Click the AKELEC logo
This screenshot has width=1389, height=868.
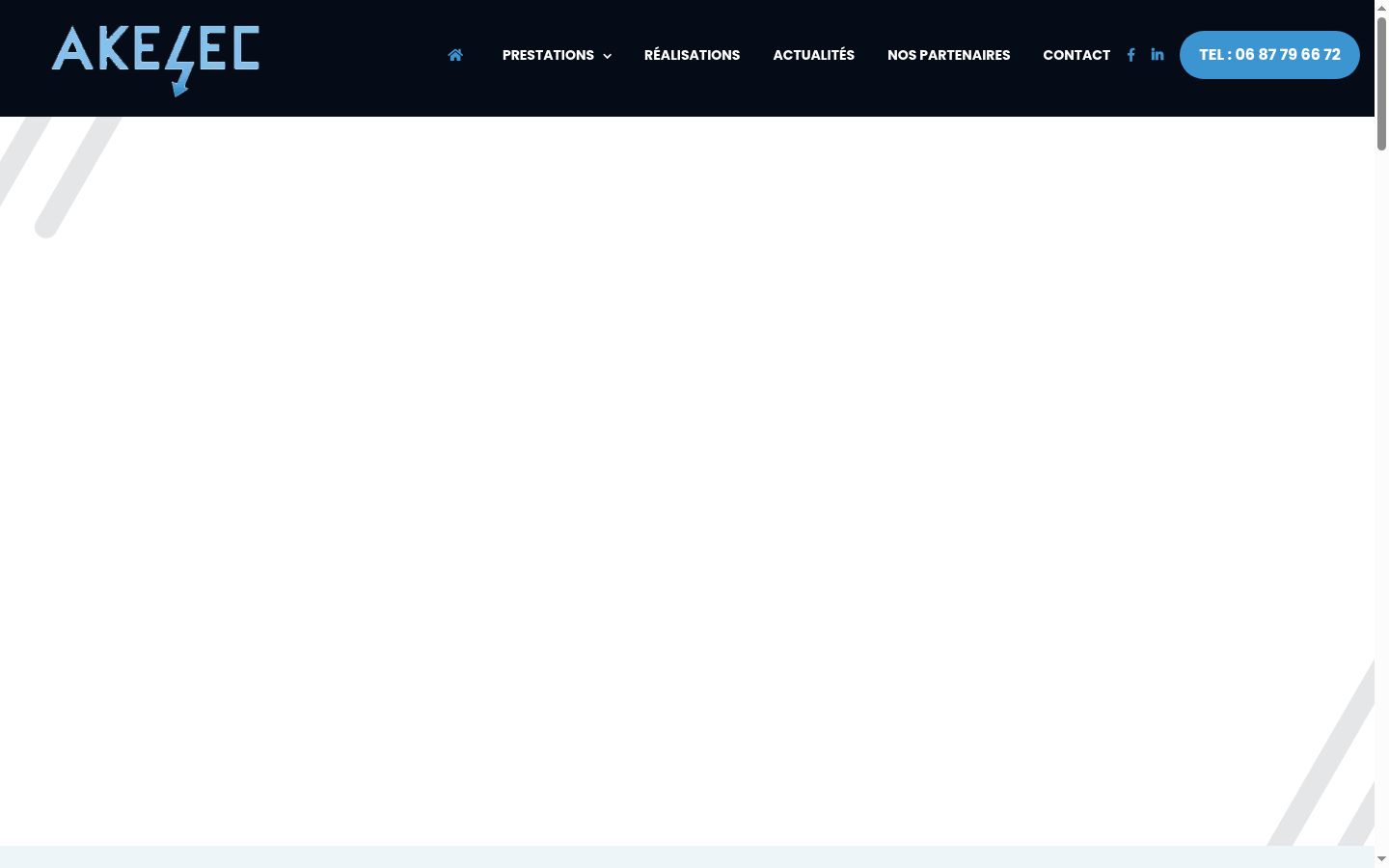coord(155,60)
